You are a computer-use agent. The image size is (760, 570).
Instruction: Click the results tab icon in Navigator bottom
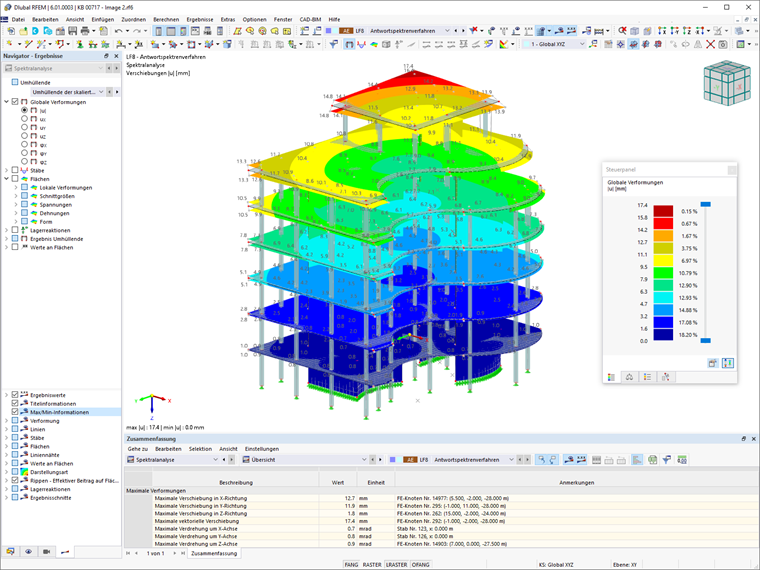pyautogui.click(x=64, y=552)
